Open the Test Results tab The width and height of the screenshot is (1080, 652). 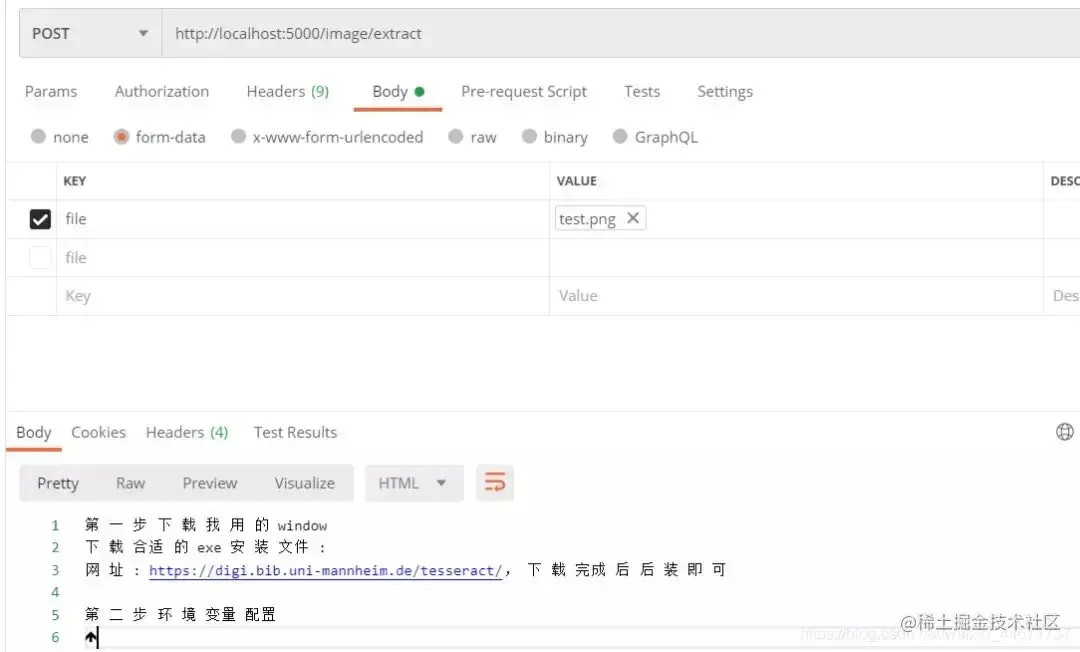295,432
